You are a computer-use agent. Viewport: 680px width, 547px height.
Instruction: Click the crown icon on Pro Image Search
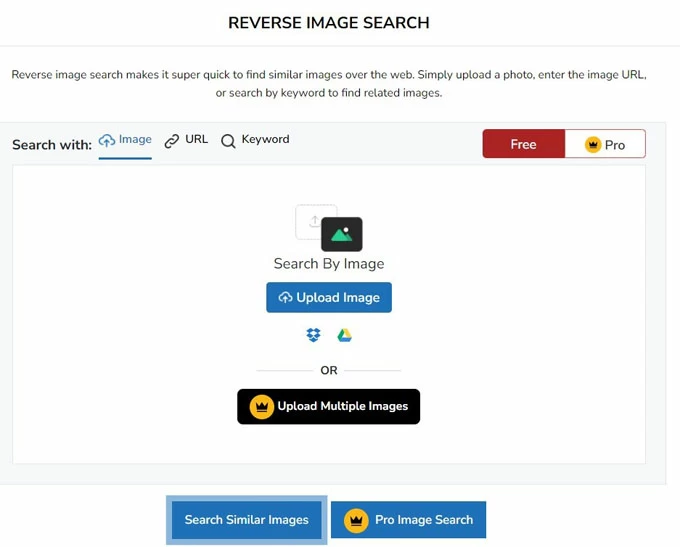pos(356,520)
